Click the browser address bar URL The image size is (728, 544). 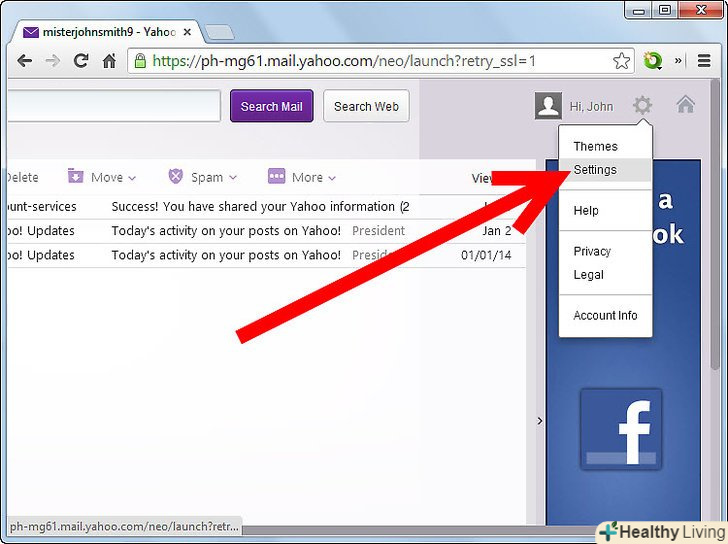click(x=344, y=61)
